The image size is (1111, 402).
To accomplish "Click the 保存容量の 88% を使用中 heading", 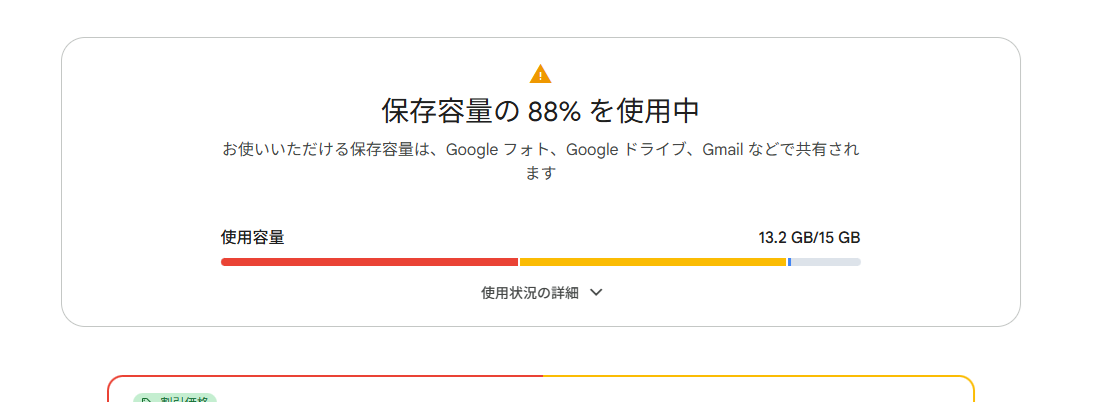I will pos(540,110).
